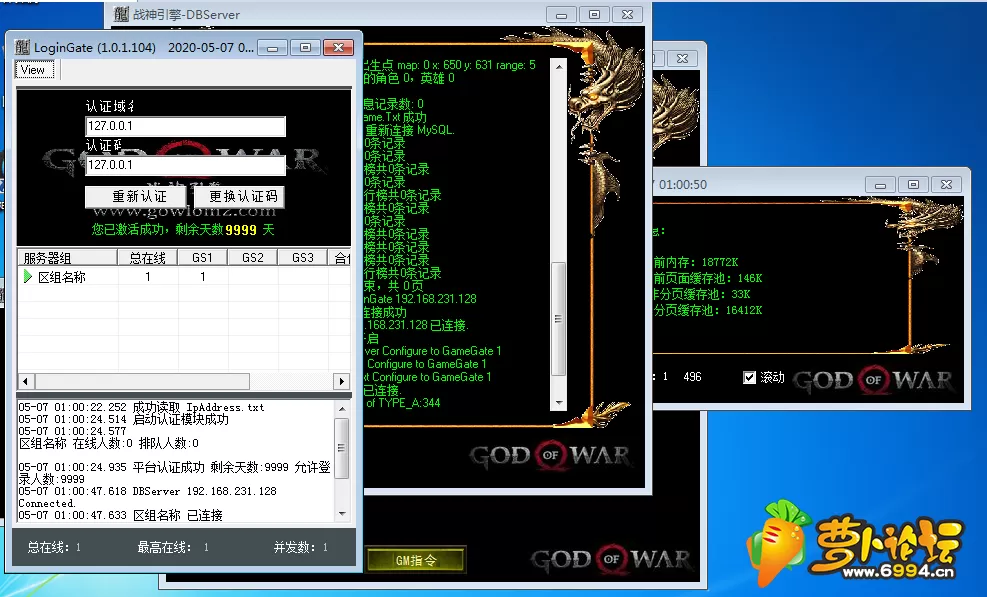Click the LoginGate log scroll-down arrow

342,514
